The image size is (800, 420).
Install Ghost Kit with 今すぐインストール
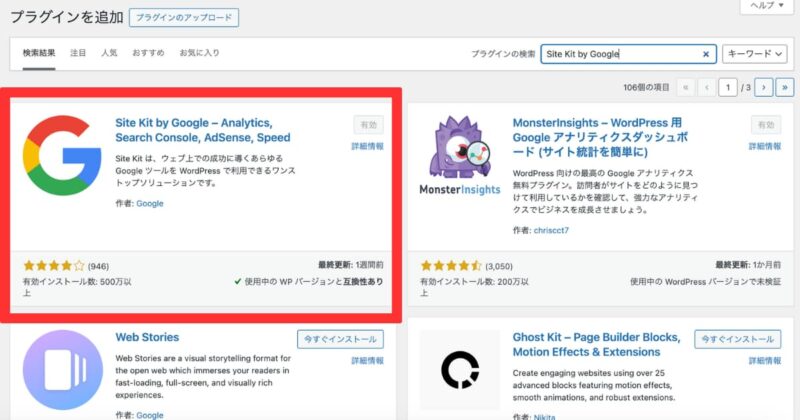[738, 339]
